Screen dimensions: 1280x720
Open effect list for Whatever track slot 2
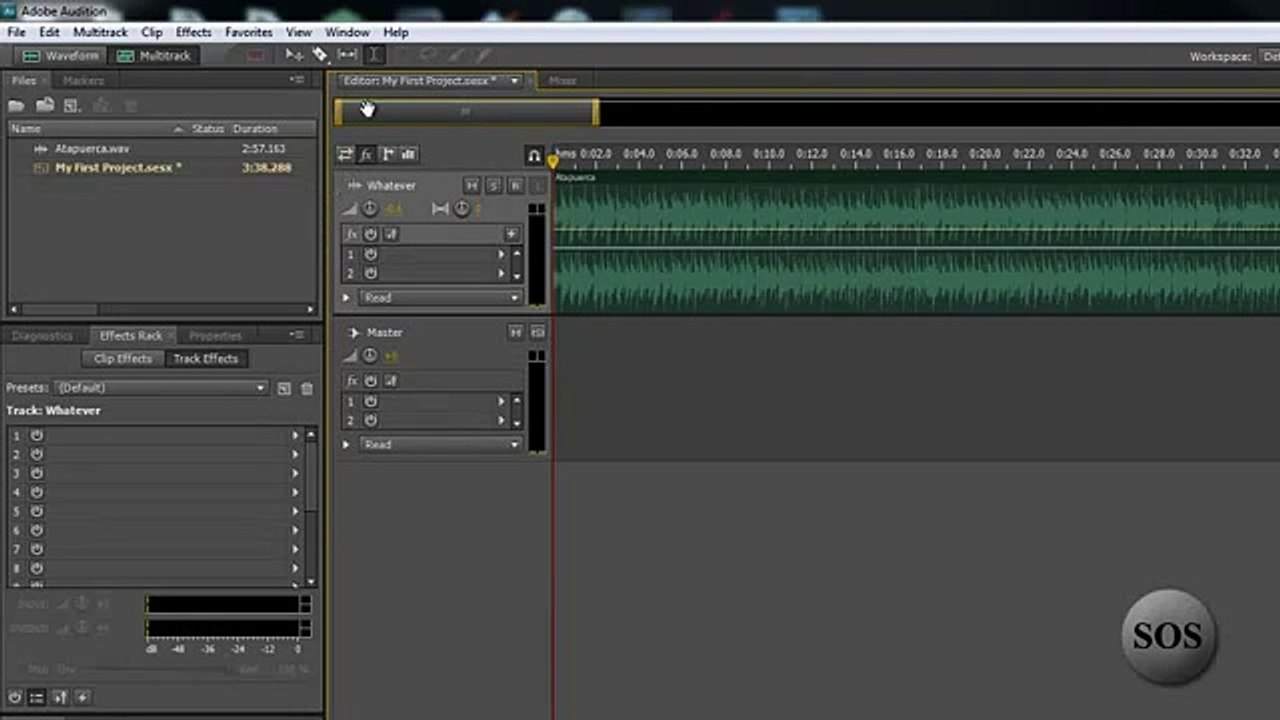(502, 273)
